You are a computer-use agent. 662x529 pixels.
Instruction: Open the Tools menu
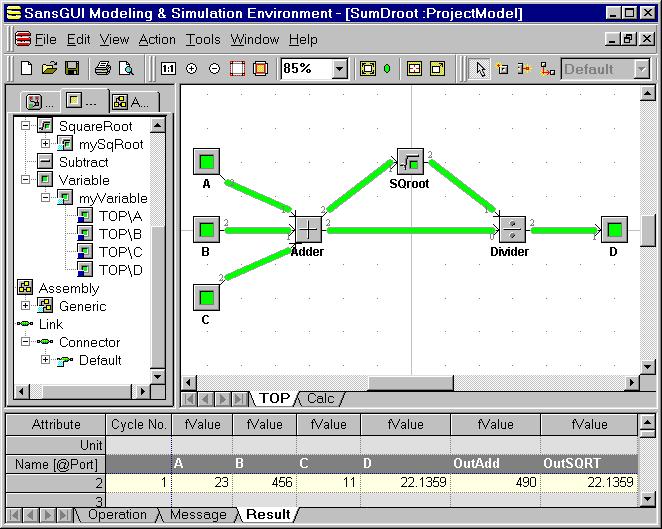tap(203, 39)
